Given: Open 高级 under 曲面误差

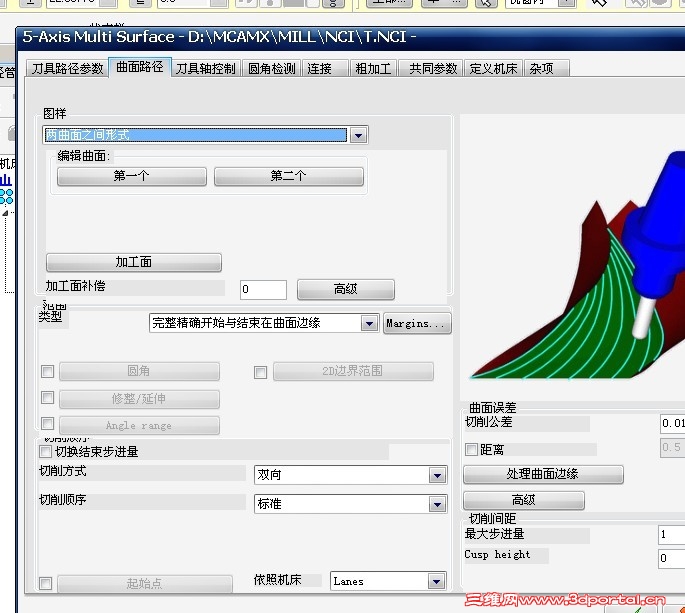Looking at the screenshot, I should [524, 500].
